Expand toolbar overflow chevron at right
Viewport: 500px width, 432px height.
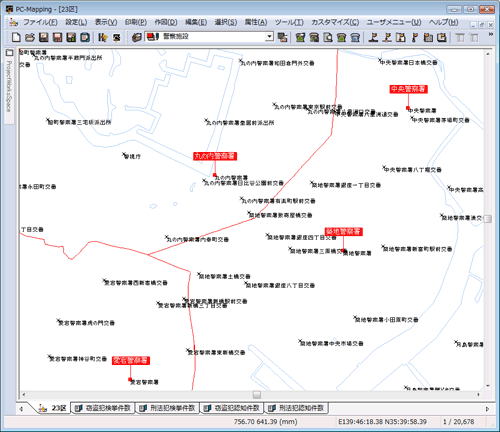tap(491, 34)
